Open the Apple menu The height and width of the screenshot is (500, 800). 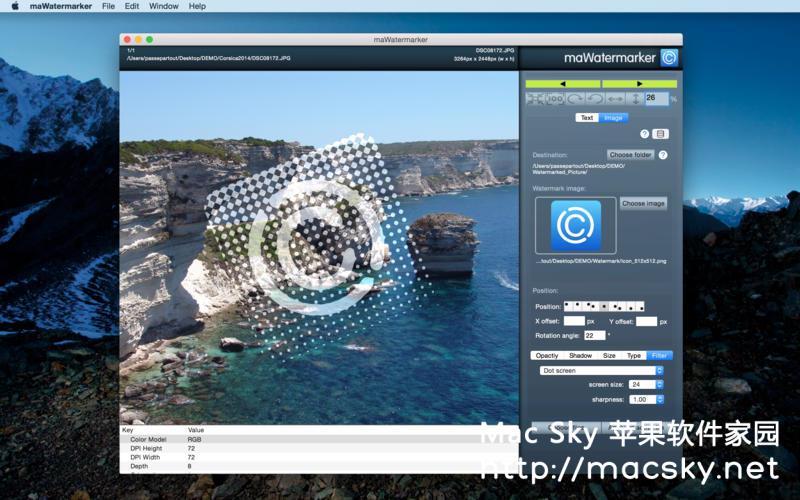coord(15,6)
